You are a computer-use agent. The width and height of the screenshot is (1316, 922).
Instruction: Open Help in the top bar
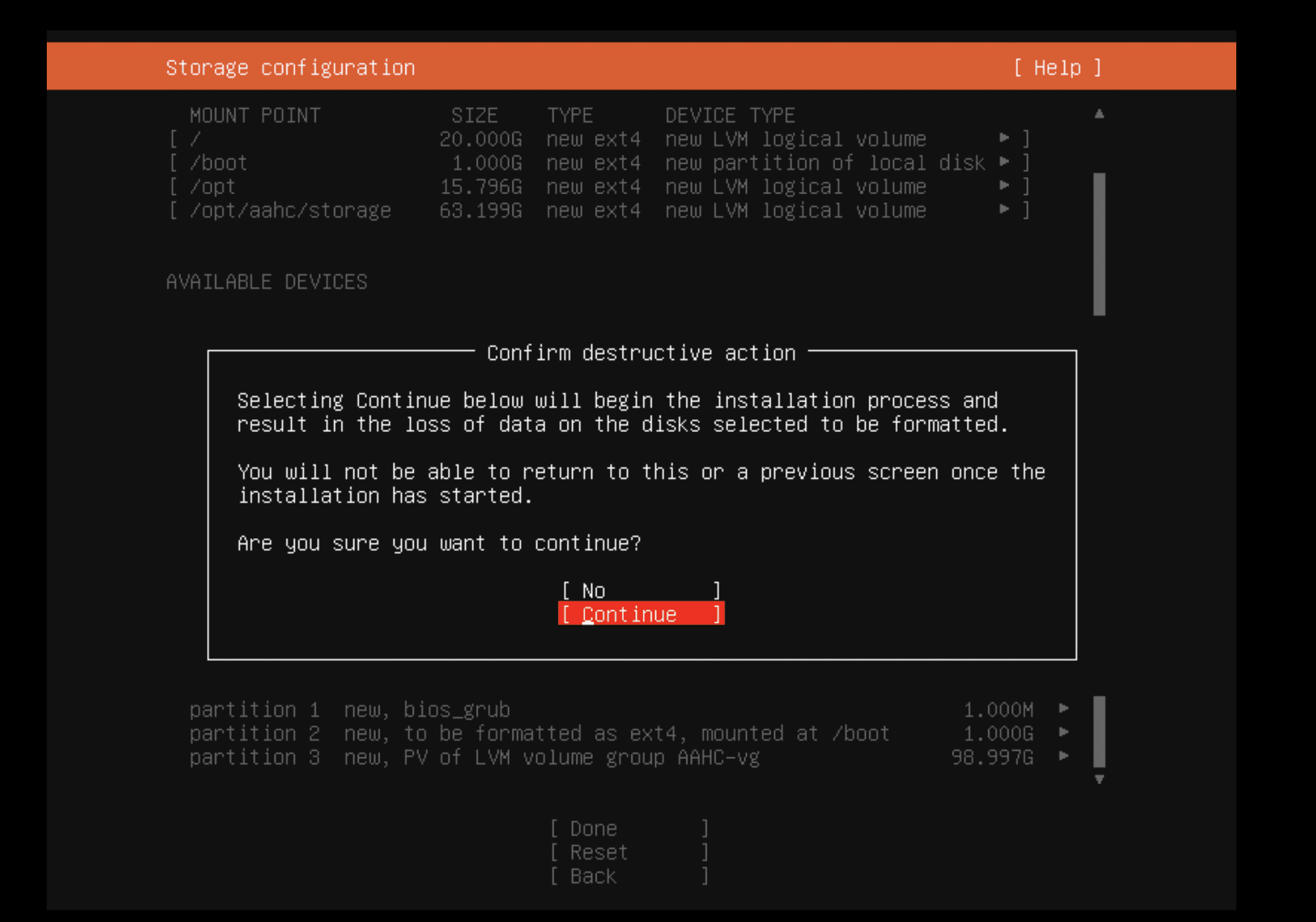(1057, 66)
